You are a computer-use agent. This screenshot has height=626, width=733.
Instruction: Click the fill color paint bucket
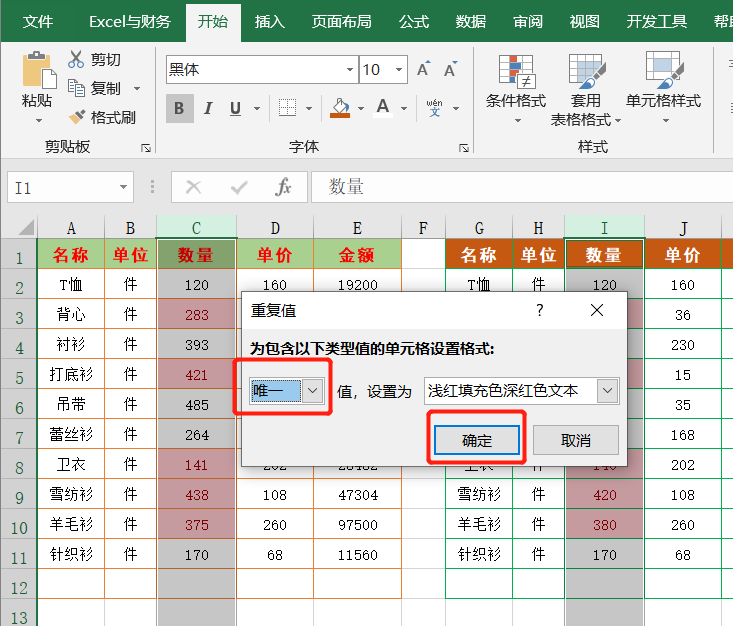pos(341,108)
